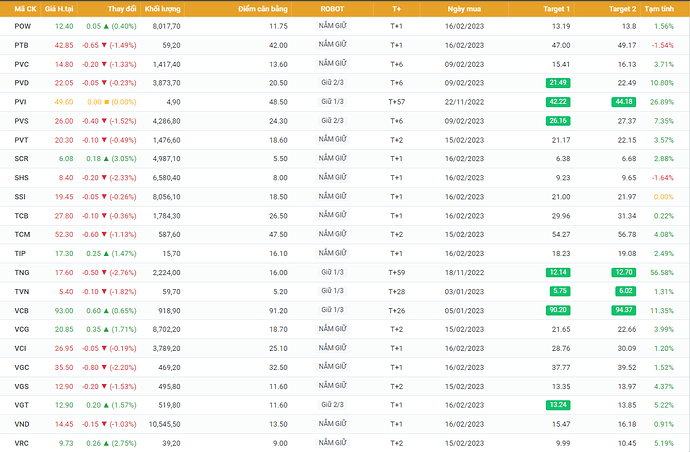Sort by Tạm tính column header
This screenshot has width=690, height=452.
(659, 8)
